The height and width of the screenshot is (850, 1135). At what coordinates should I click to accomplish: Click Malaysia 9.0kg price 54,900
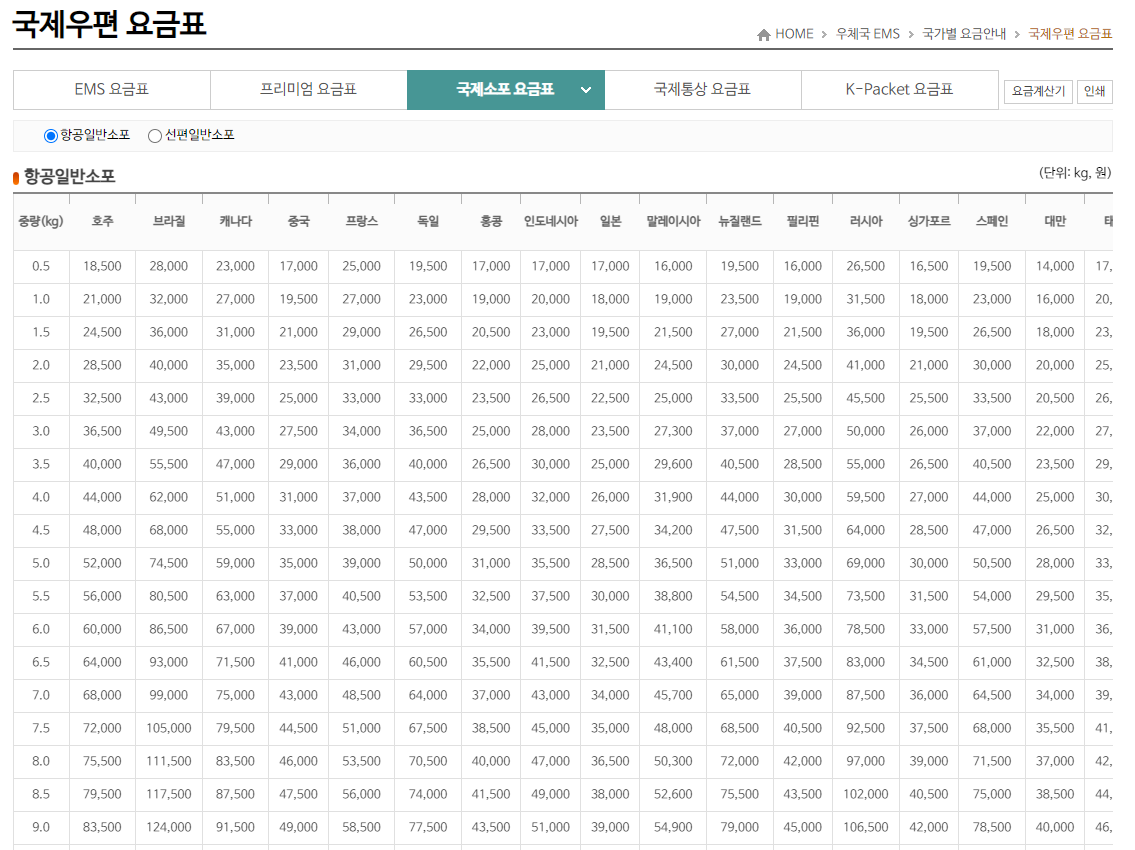click(673, 827)
